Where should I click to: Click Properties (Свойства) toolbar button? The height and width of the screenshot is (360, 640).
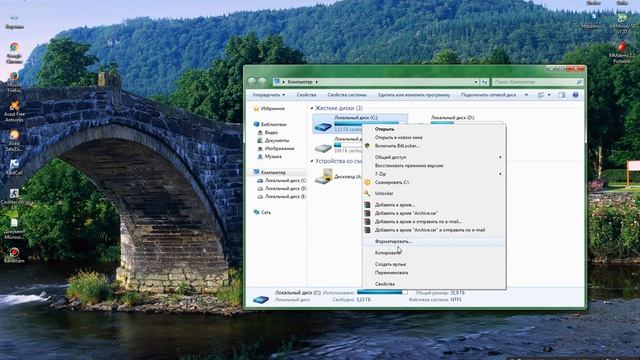pos(306,95)
